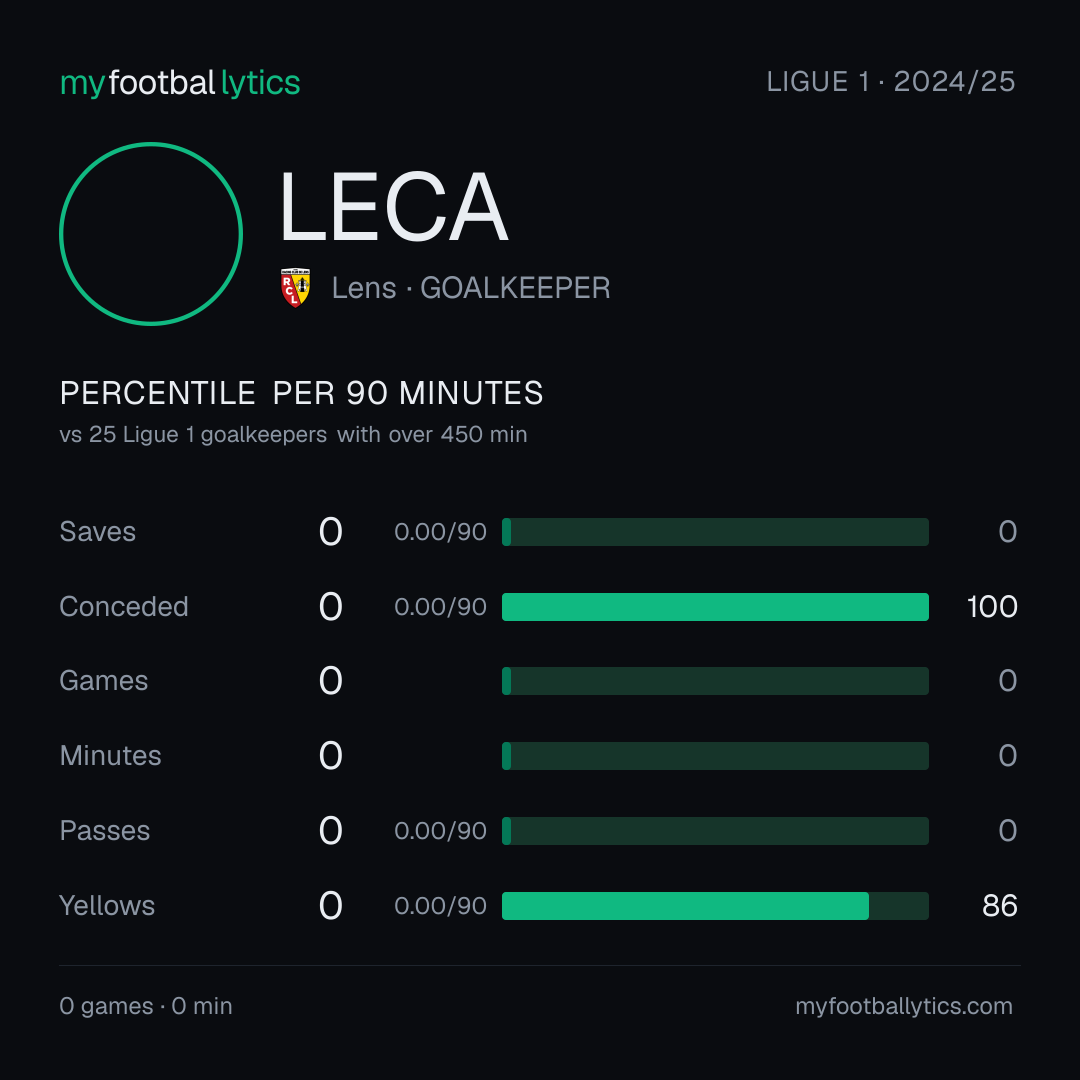Click the Conceded percentile bar

click(715, 607)
